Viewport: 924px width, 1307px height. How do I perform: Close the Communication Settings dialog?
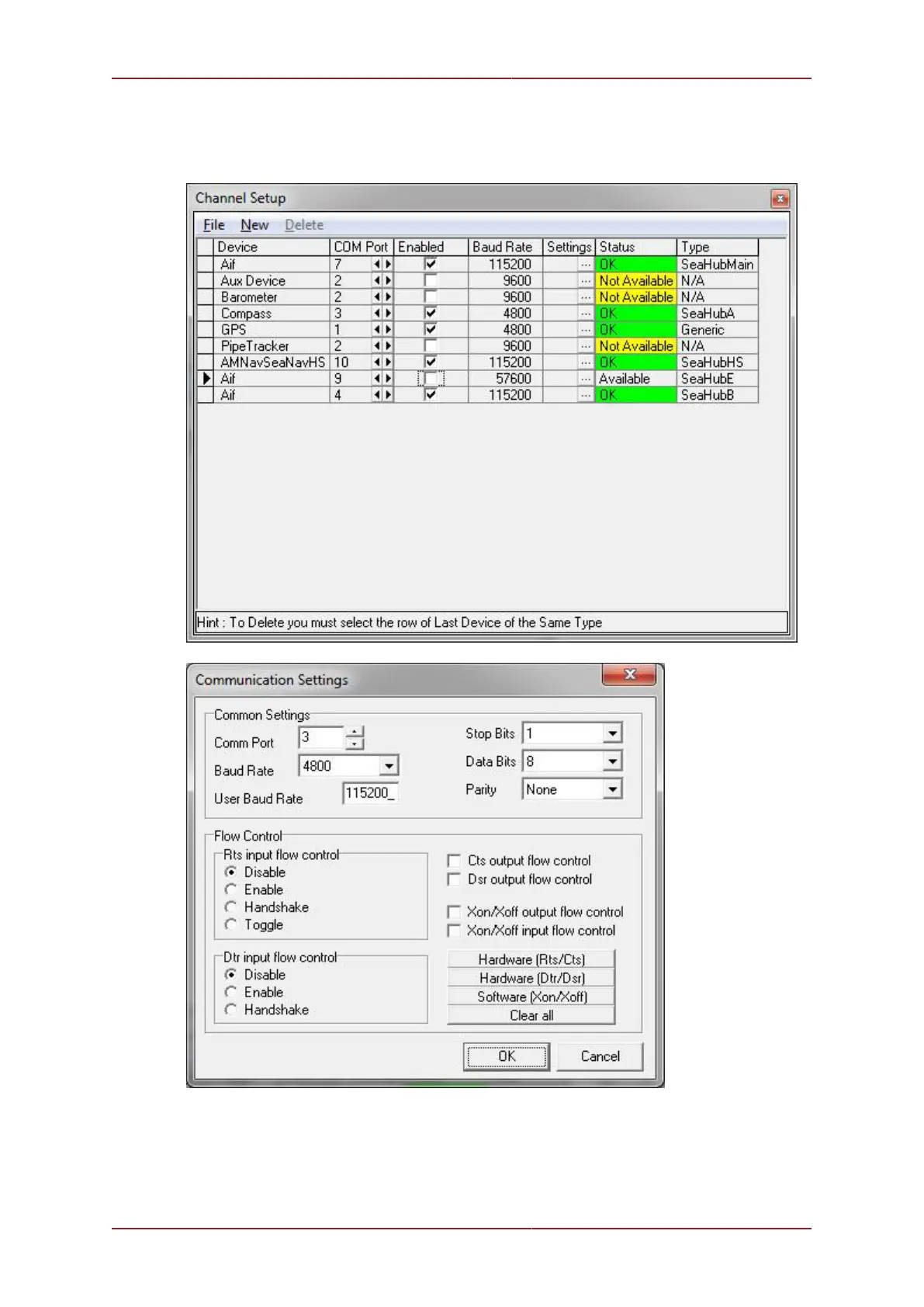(630, 674)
